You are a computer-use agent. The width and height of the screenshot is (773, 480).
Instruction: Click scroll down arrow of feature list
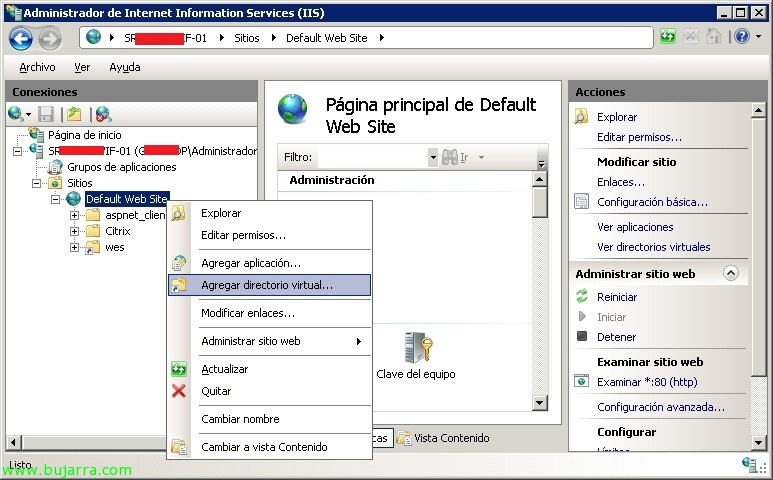point(540,403)
